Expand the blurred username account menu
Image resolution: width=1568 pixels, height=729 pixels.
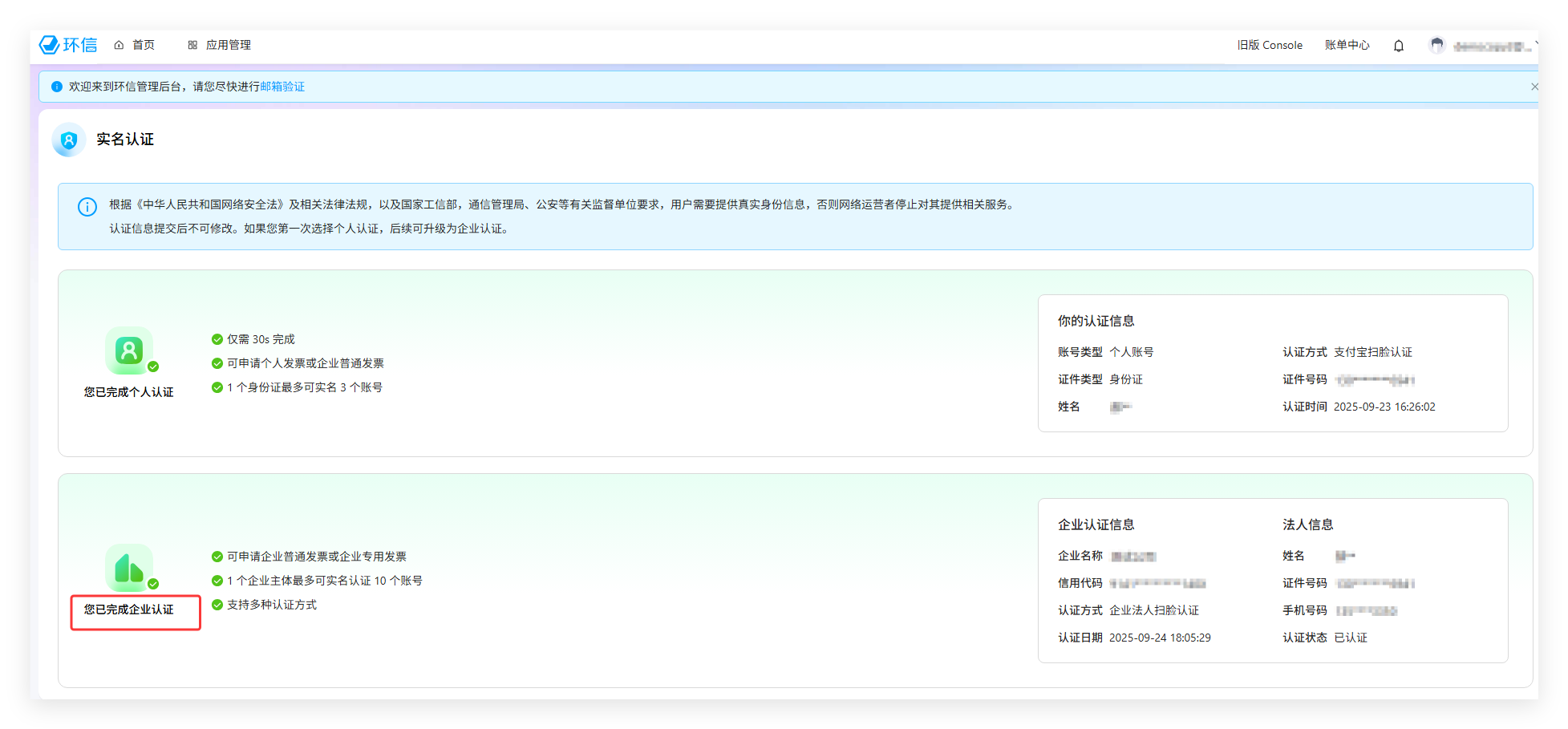(1492, 47)
